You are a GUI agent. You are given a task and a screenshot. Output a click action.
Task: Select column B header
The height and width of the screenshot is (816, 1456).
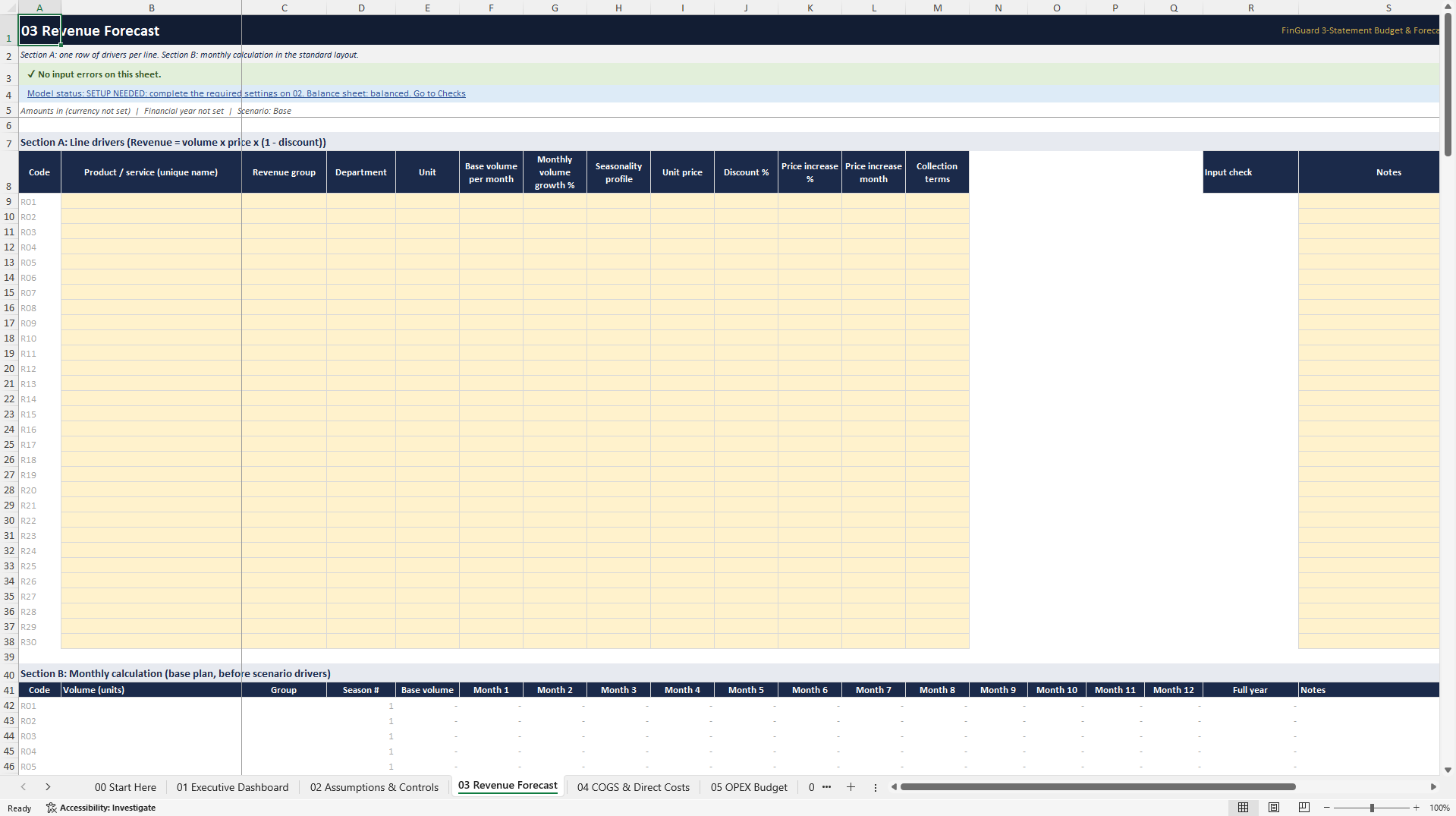151,8
